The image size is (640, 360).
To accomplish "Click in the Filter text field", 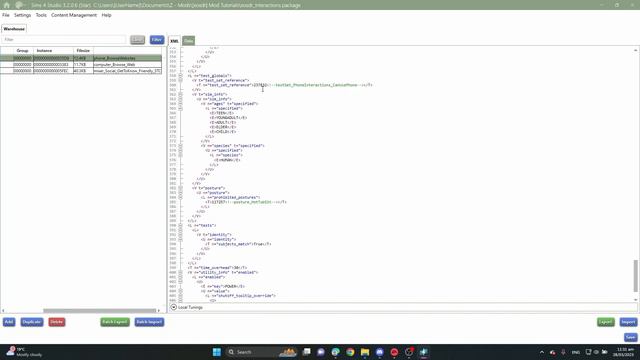I will click(x=64, y=40).
